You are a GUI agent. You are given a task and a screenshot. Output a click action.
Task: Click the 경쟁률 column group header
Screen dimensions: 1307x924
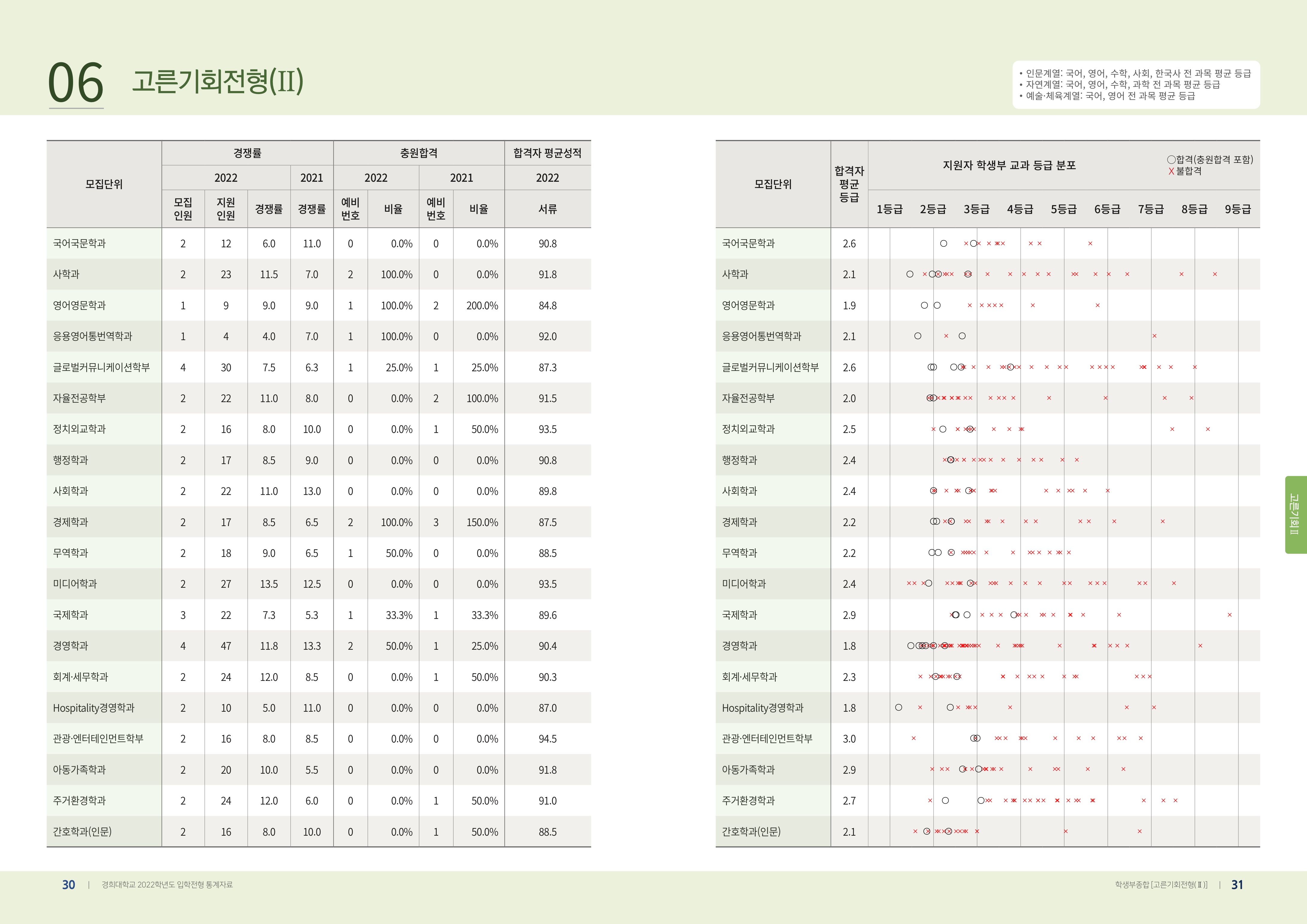pos(247,153)
